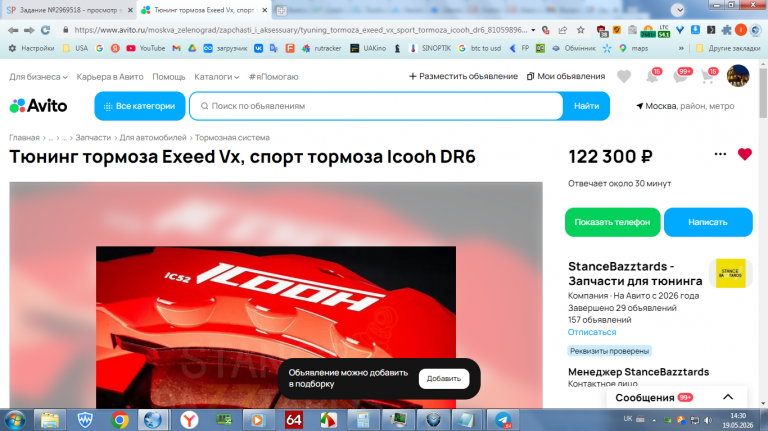Open Тормозная система breadcrumb

(x=232, y=138)
